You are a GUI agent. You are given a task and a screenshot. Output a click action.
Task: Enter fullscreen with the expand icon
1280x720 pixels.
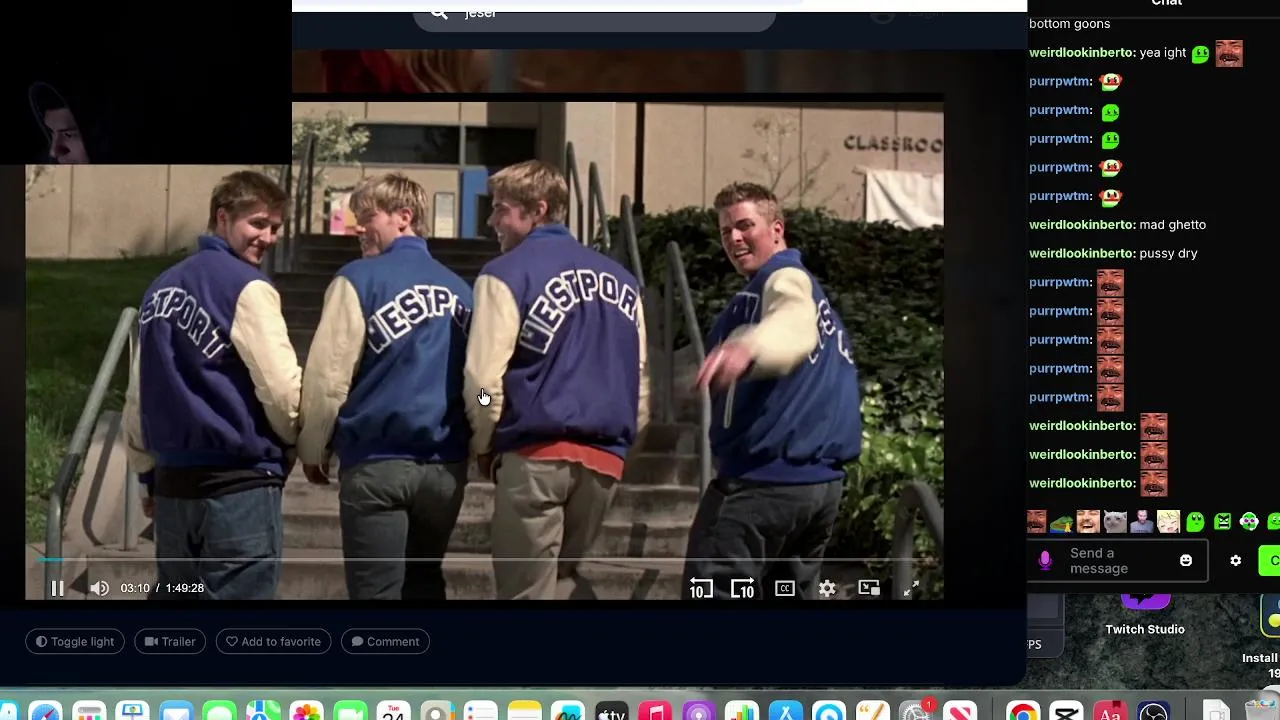911,589
